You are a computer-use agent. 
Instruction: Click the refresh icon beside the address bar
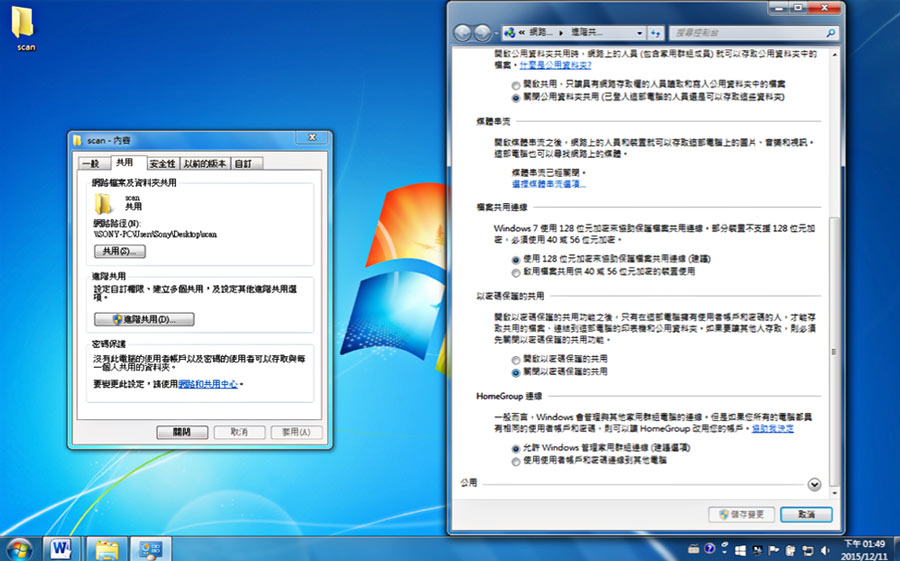655,33
